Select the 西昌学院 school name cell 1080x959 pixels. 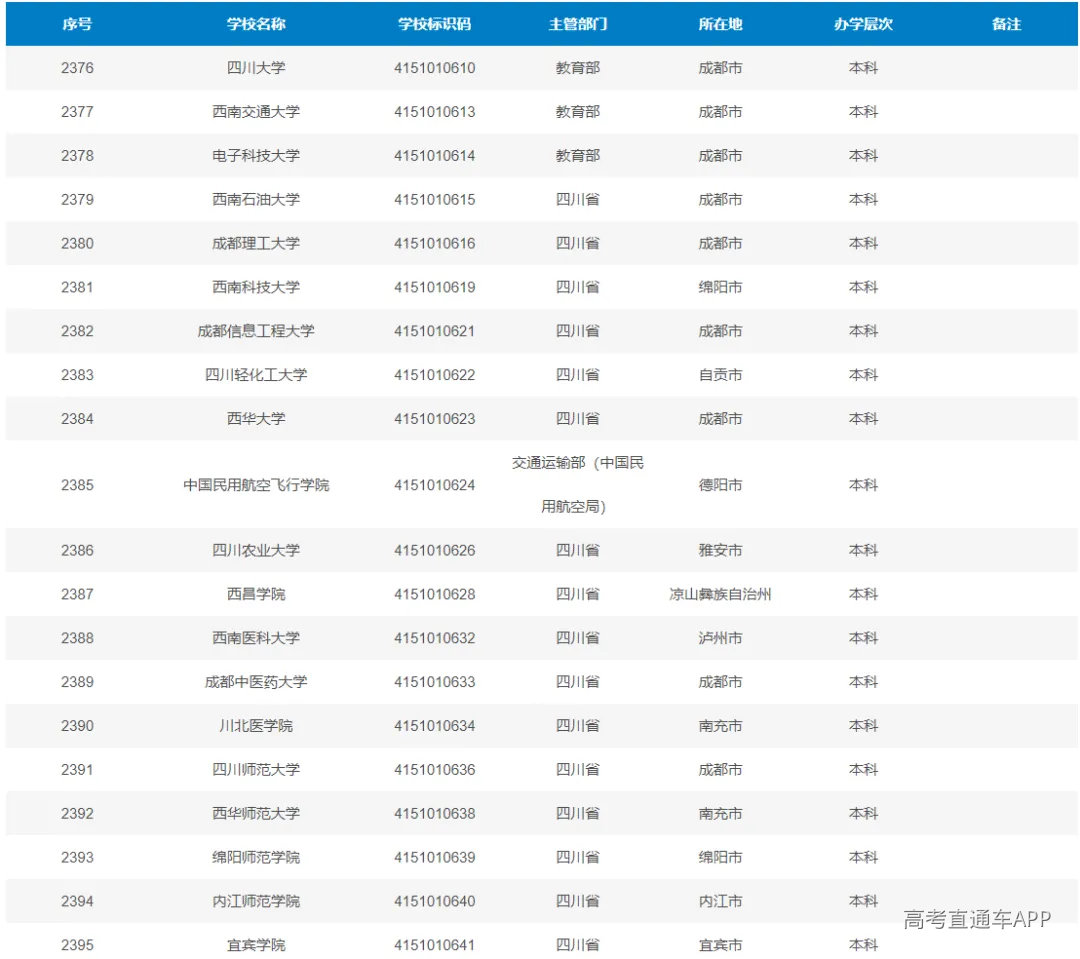pos(256,594)
